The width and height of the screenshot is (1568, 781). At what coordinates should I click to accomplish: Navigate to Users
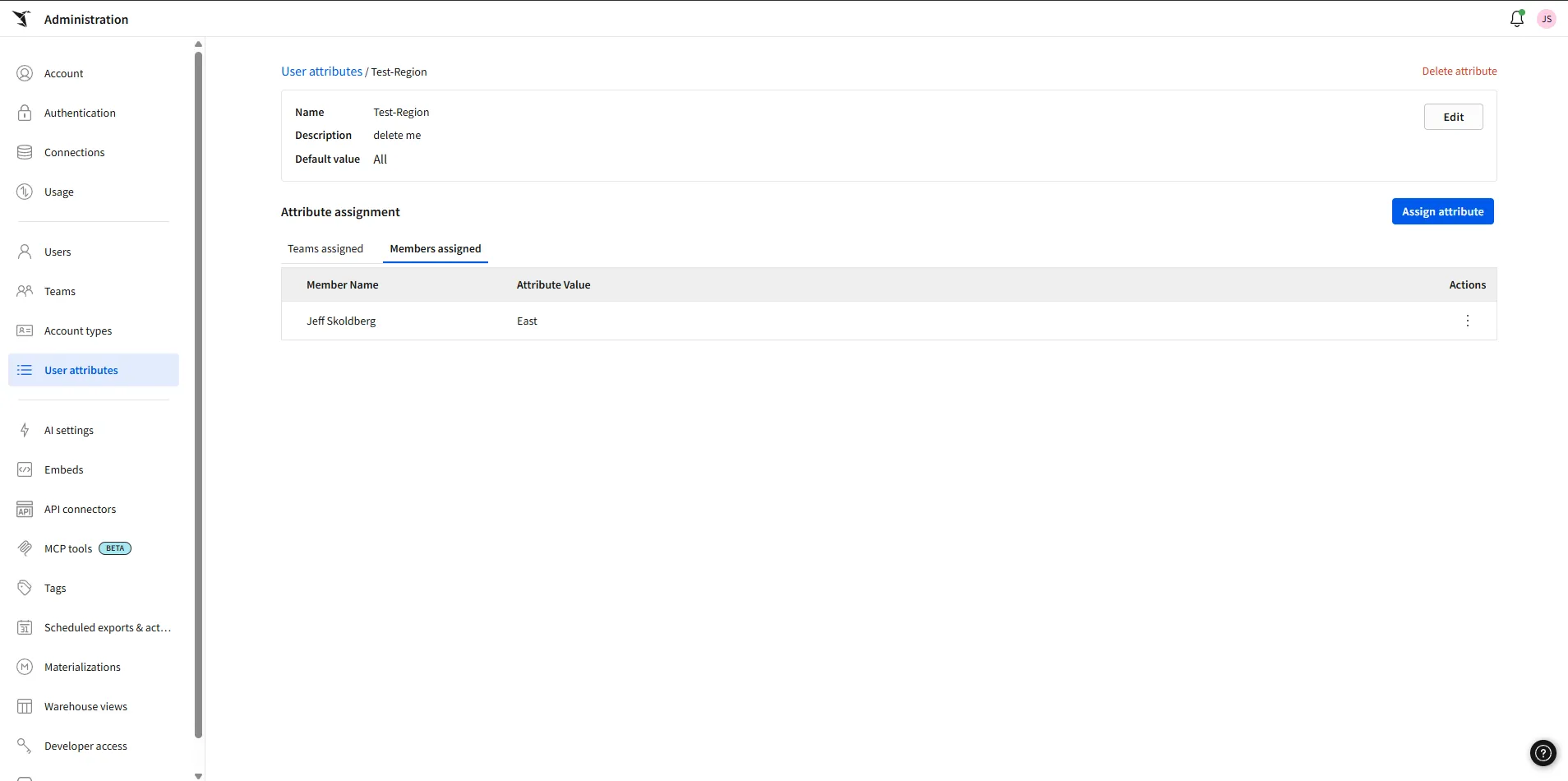(x=94, y=252)
